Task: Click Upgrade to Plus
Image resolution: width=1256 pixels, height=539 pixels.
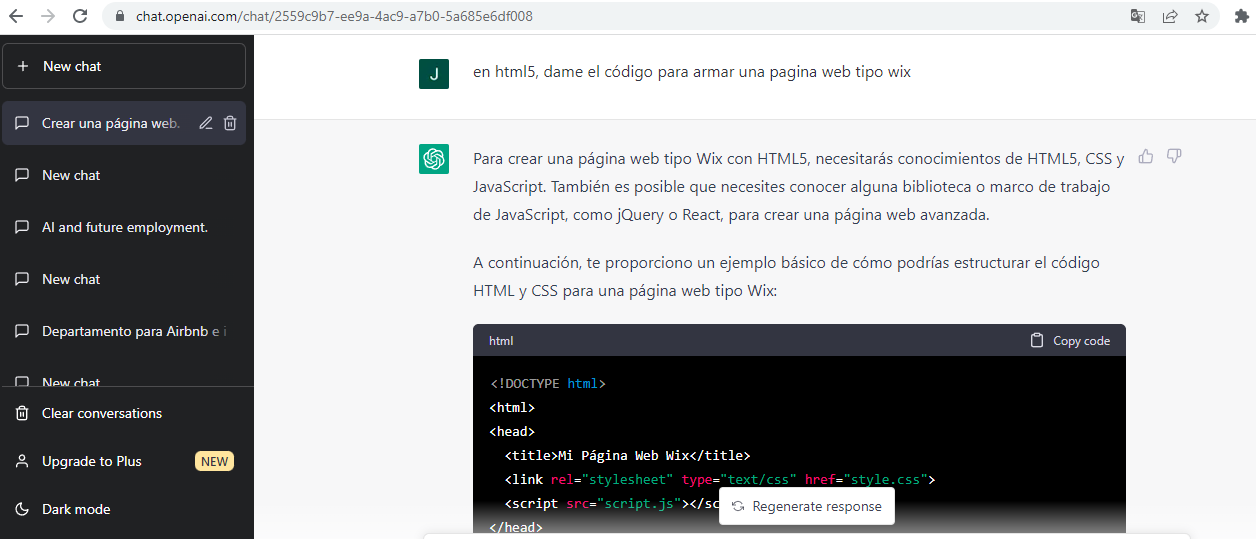Action: [x=124, y=461]
